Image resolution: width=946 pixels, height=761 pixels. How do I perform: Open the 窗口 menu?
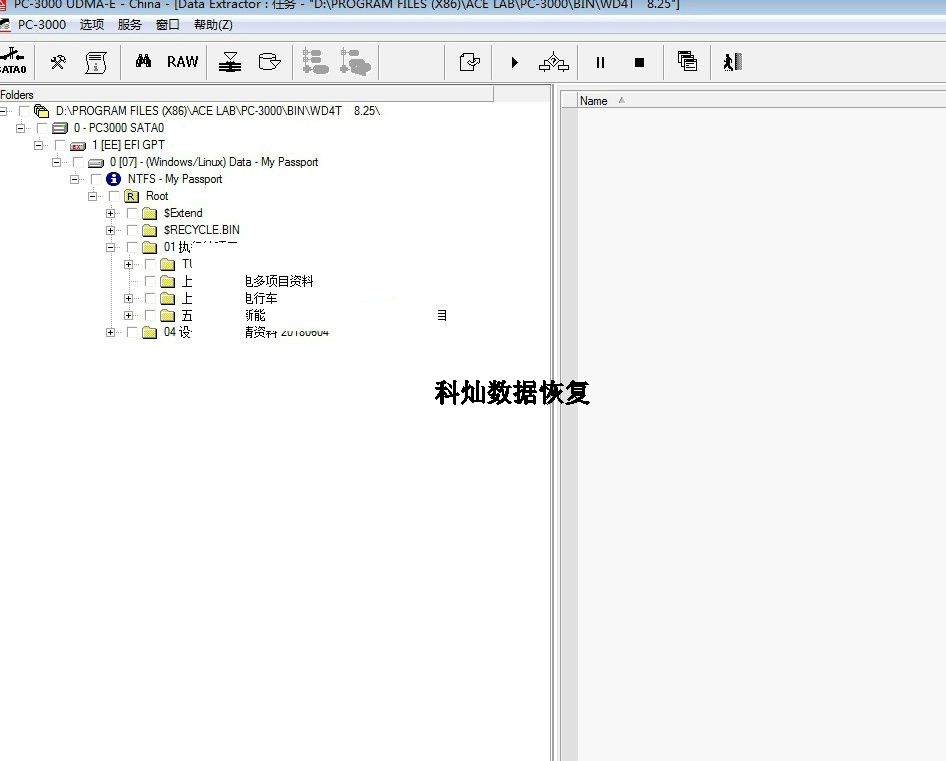tap(168, 24)
